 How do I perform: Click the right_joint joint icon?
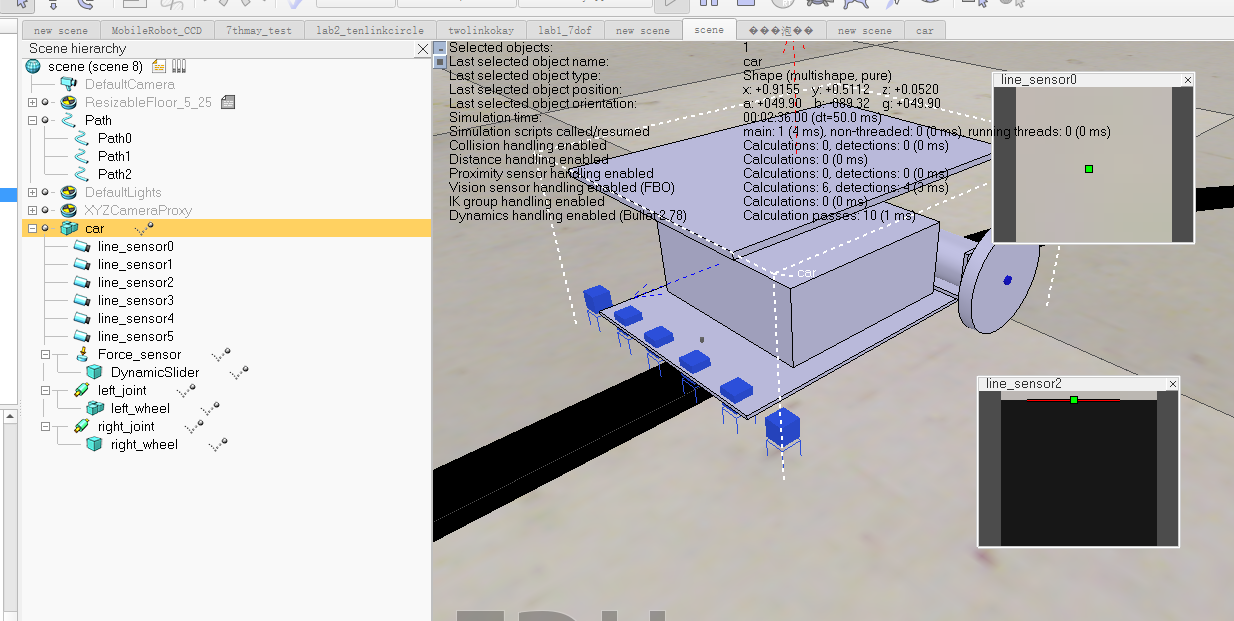82,427
